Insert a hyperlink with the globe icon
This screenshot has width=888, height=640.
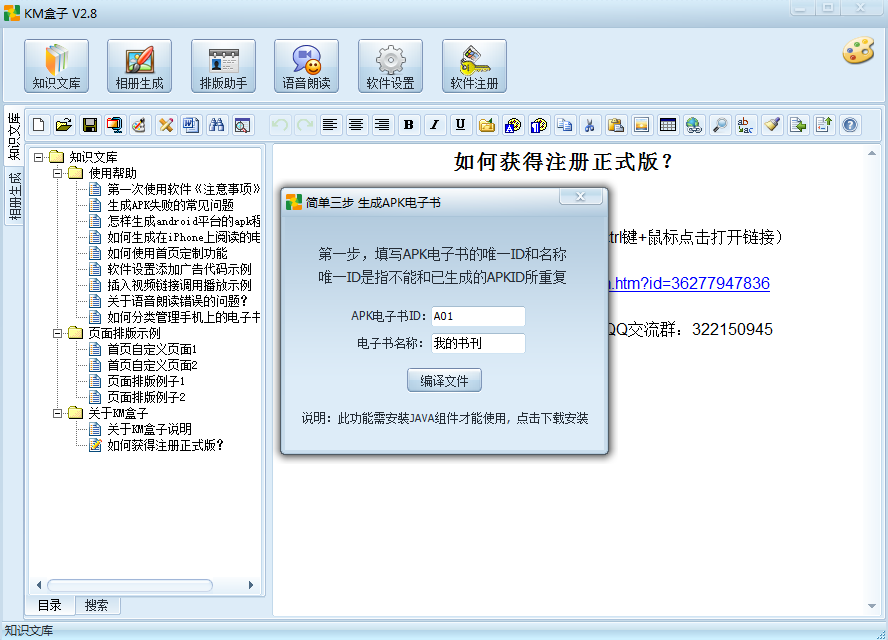[x=694, y=124]
